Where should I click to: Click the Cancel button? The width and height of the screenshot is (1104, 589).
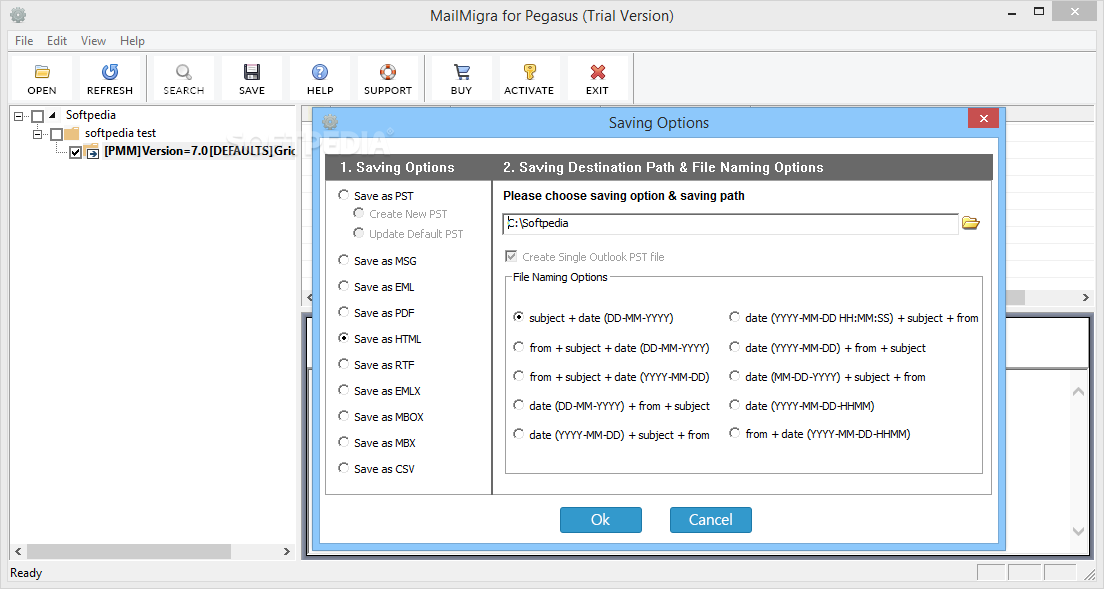(710, 520)
